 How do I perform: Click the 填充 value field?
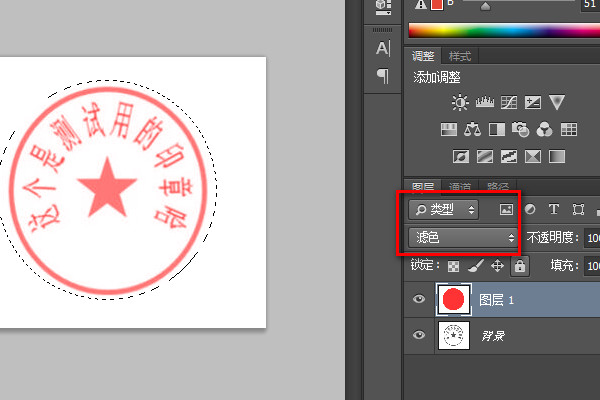click(x=592, y=266)
